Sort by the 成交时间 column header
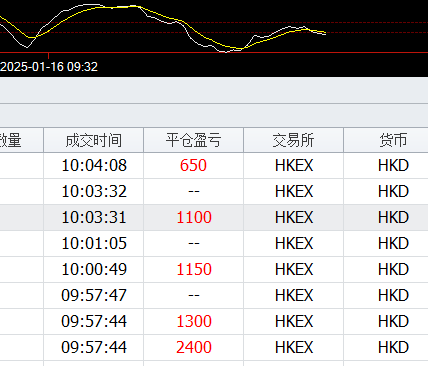The width and height of the screenshot is (428, 366). coord(94,140)
